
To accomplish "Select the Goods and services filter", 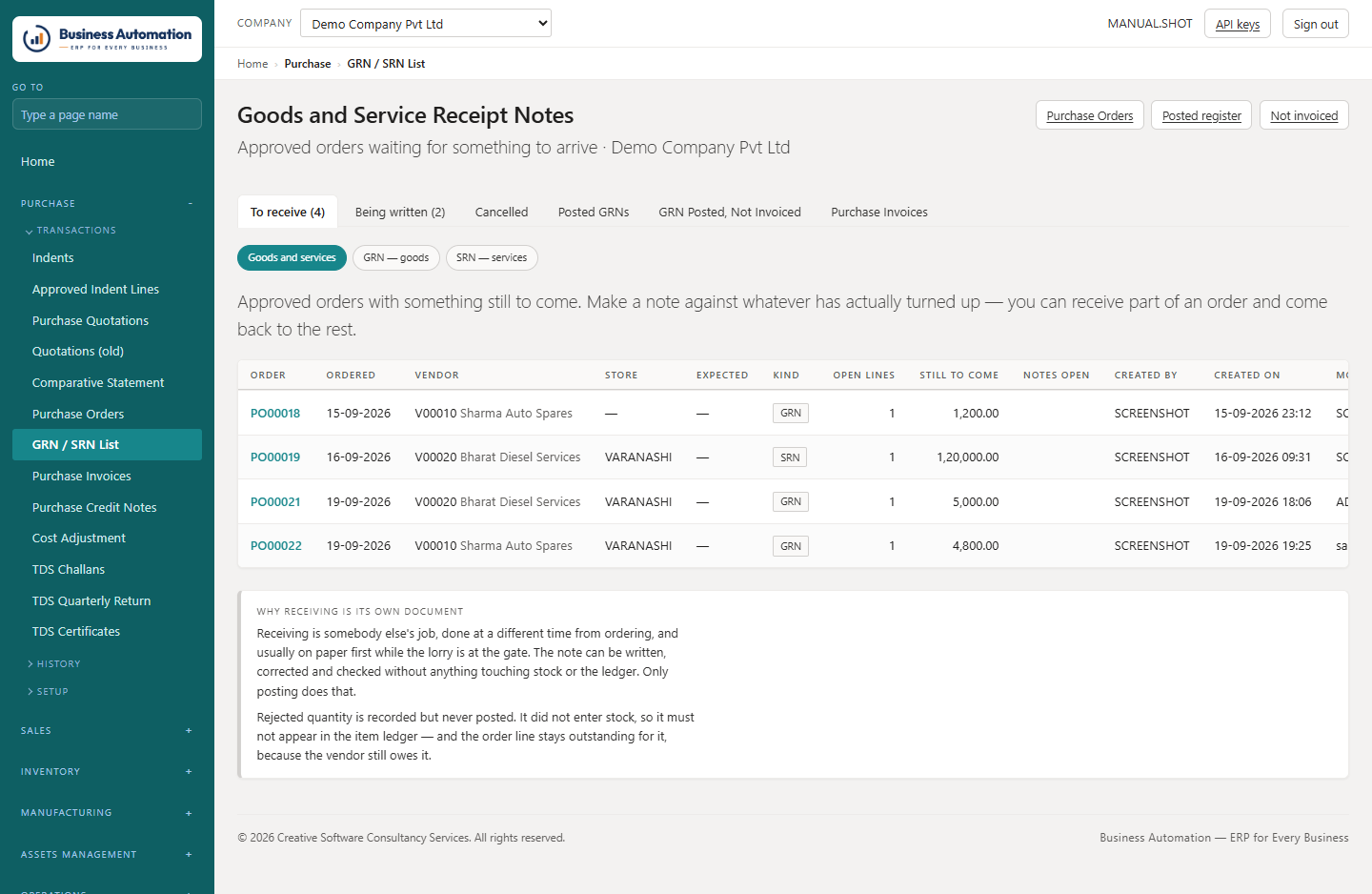I will [x=292, y=258].
